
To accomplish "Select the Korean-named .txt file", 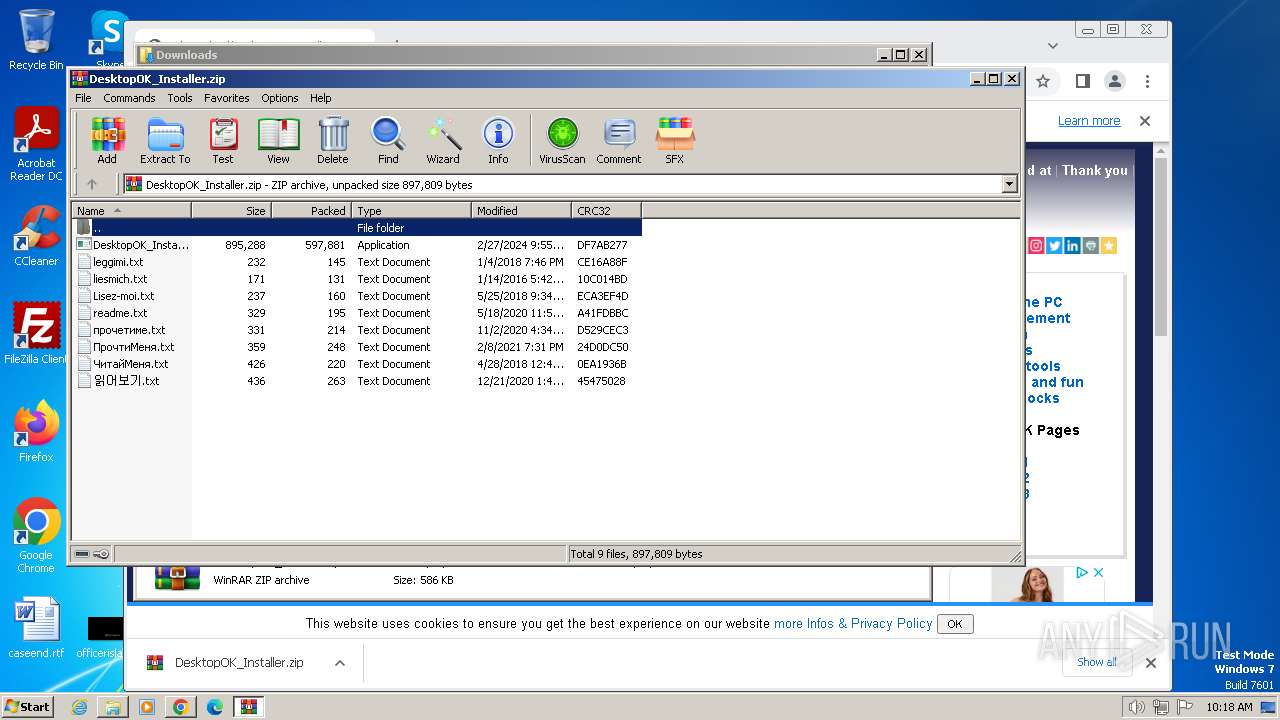I will [x=357, y=381].
